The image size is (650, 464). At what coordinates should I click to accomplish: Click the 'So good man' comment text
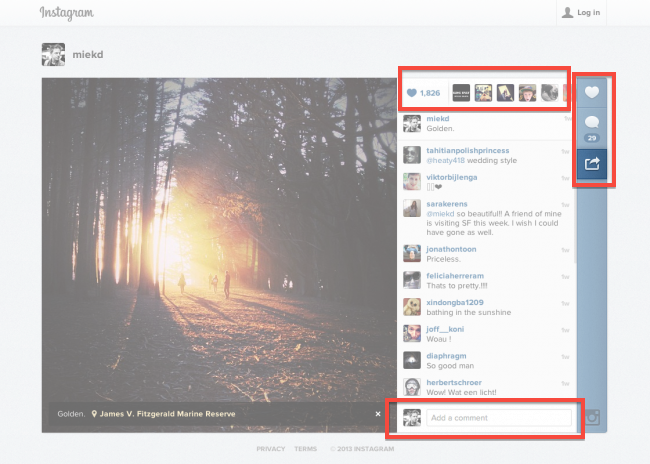(450, 366)
